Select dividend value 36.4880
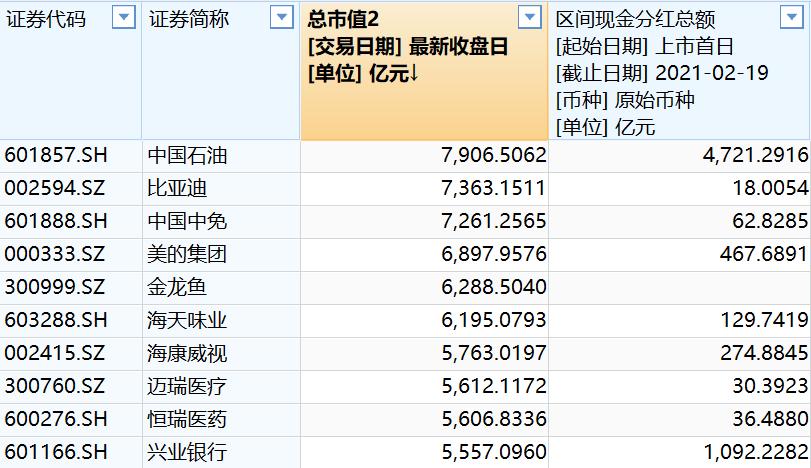 (x=771, y=419)
